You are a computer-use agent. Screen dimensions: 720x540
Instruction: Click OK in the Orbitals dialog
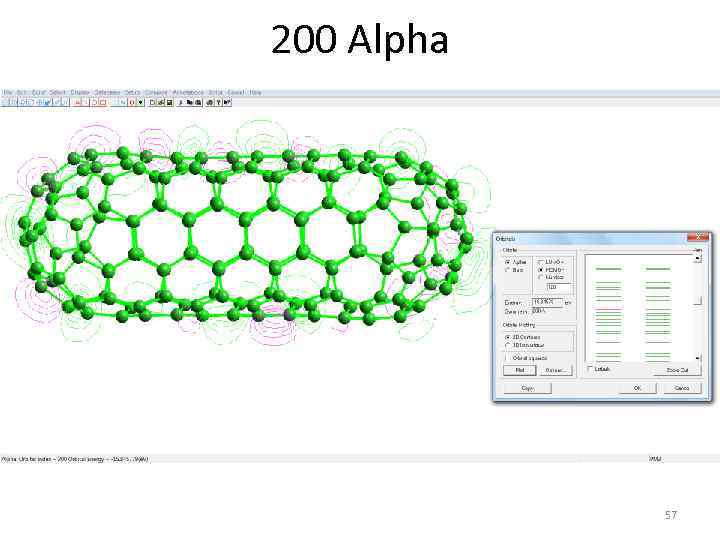pyautogui.click(x=637, y=388)
